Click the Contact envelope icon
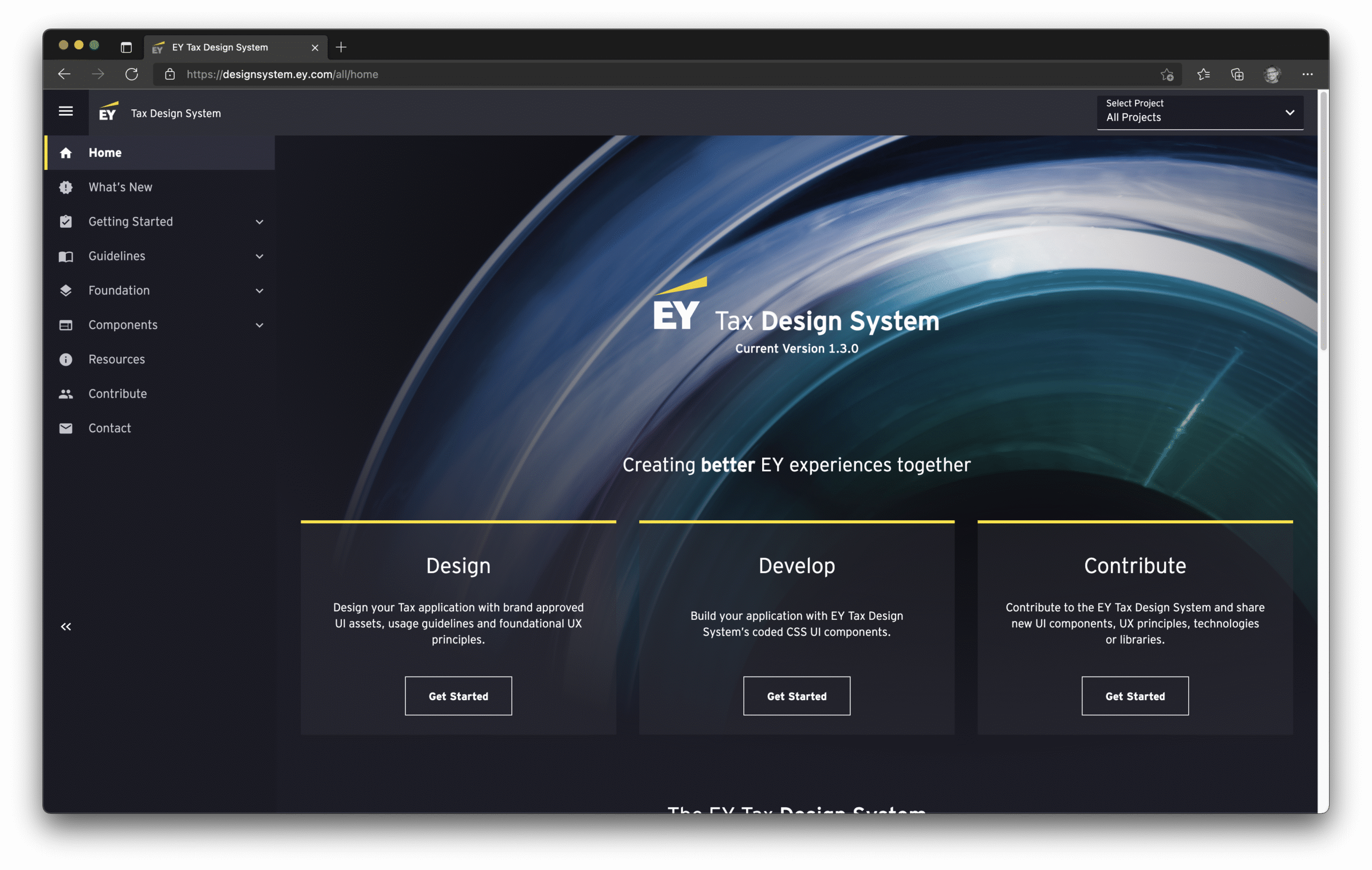This screenshot has height=870, width=1372. (x=65, y=428)
